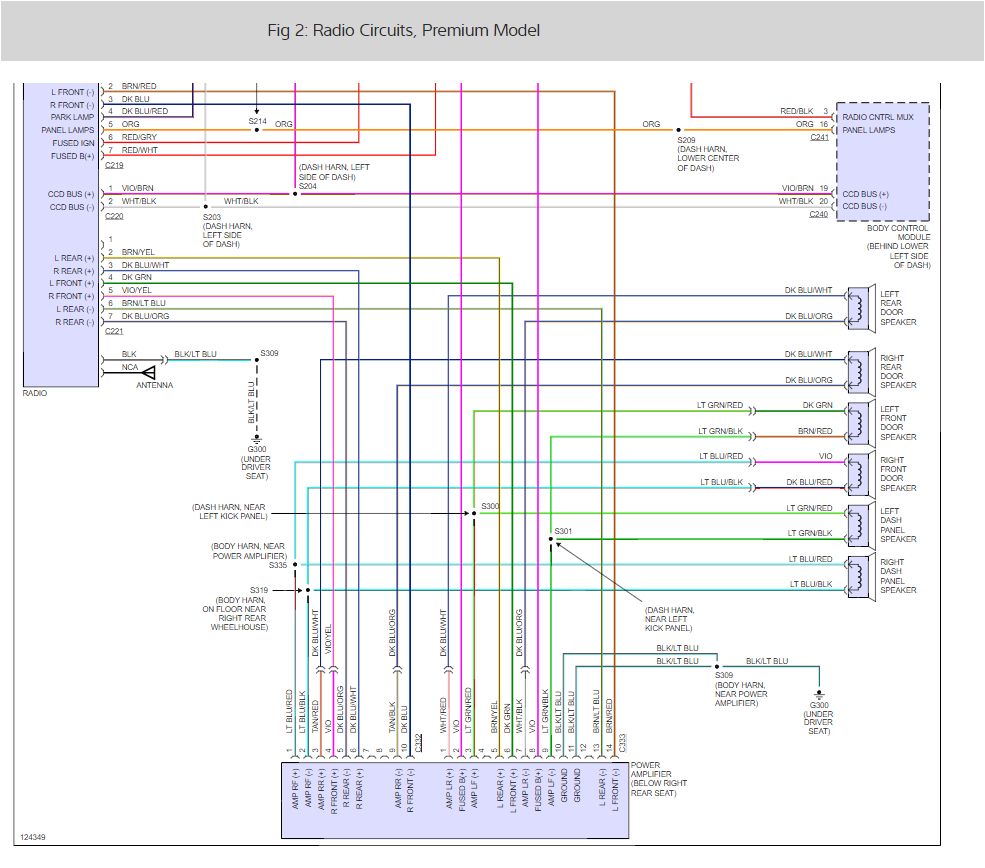Screen dimensions: 985x868
Task: Select the S214 splice point
Action: click(257, 130)
